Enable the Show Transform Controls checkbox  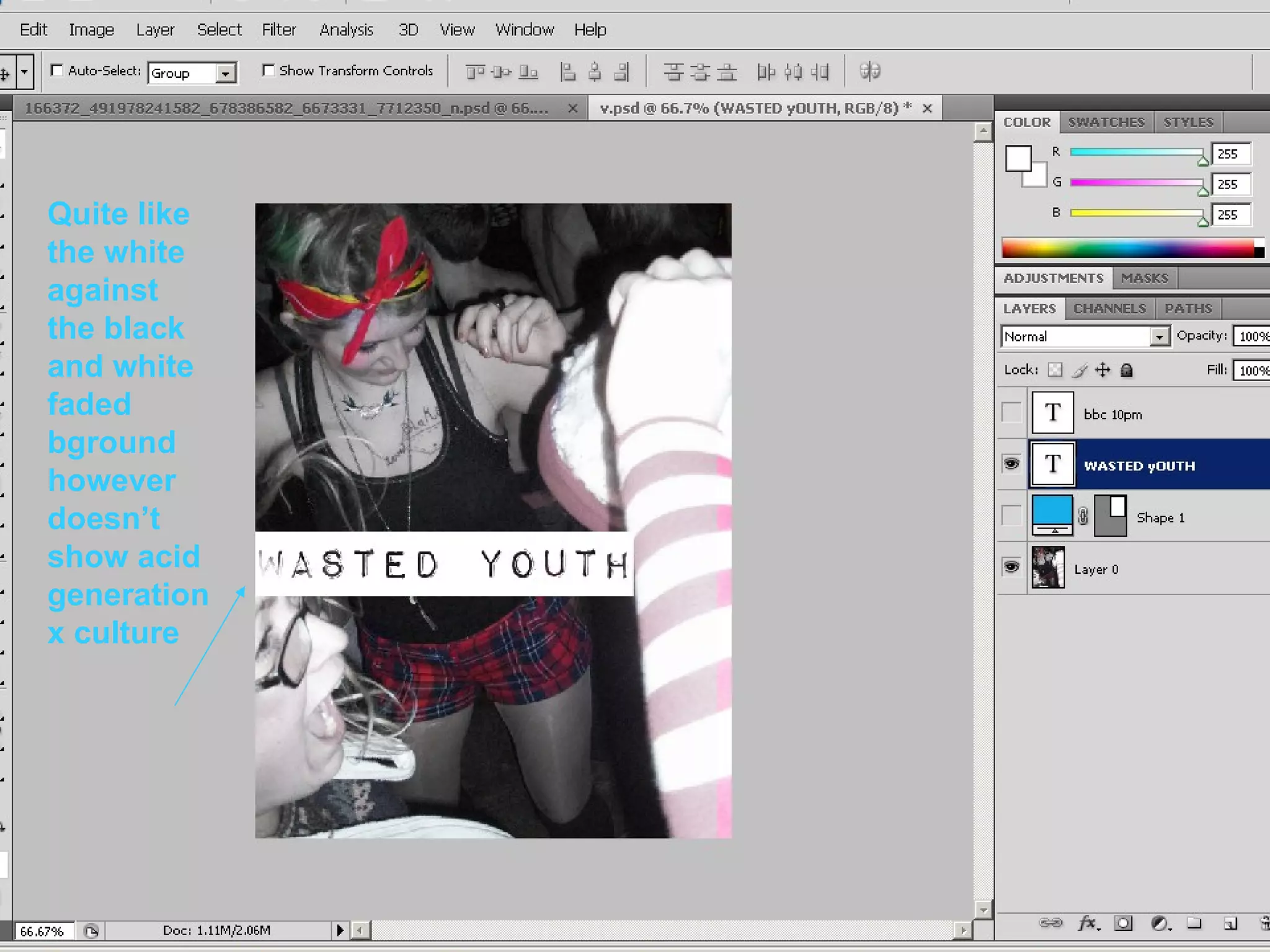click(269, 71)
